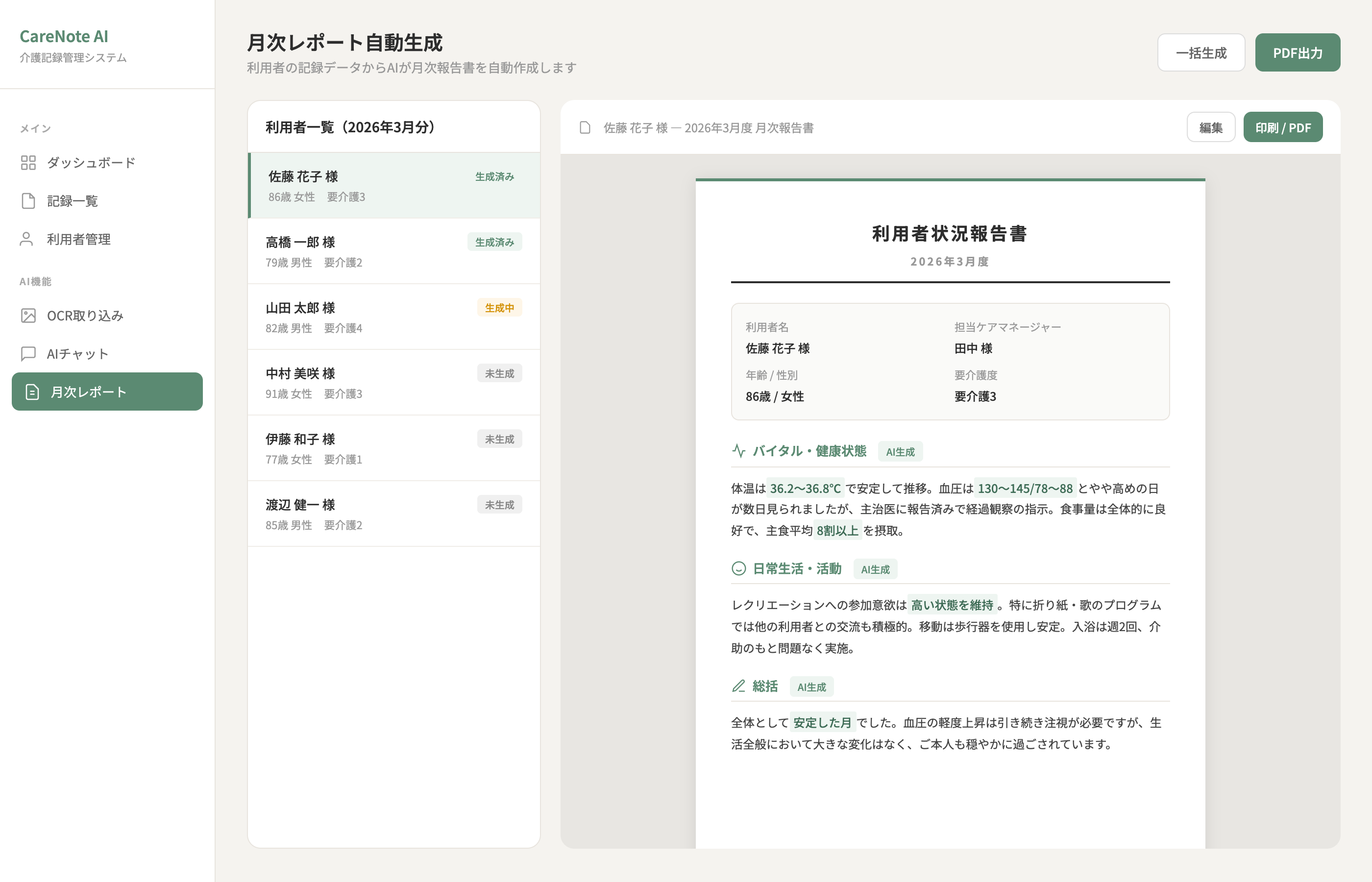This screenshot has width=1372, height=882.
Task: Click 2026年3月度 subtitle in the report
Action: [x=950, y=262]
